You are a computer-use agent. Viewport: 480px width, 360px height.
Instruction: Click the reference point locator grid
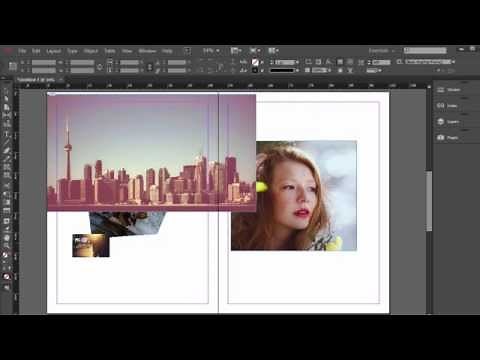click(13, 66)
